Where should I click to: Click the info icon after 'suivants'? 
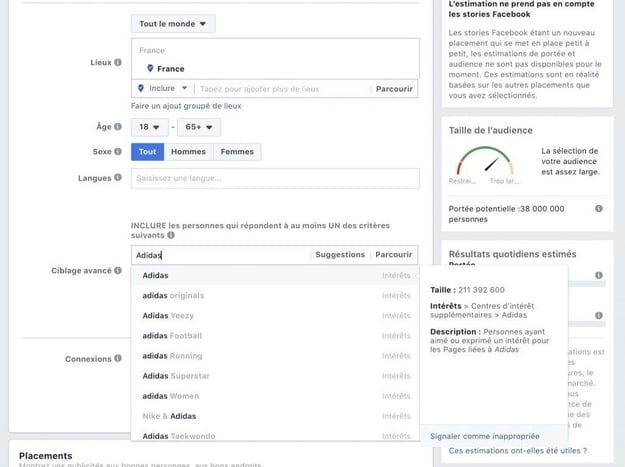(x=171, y=235)
